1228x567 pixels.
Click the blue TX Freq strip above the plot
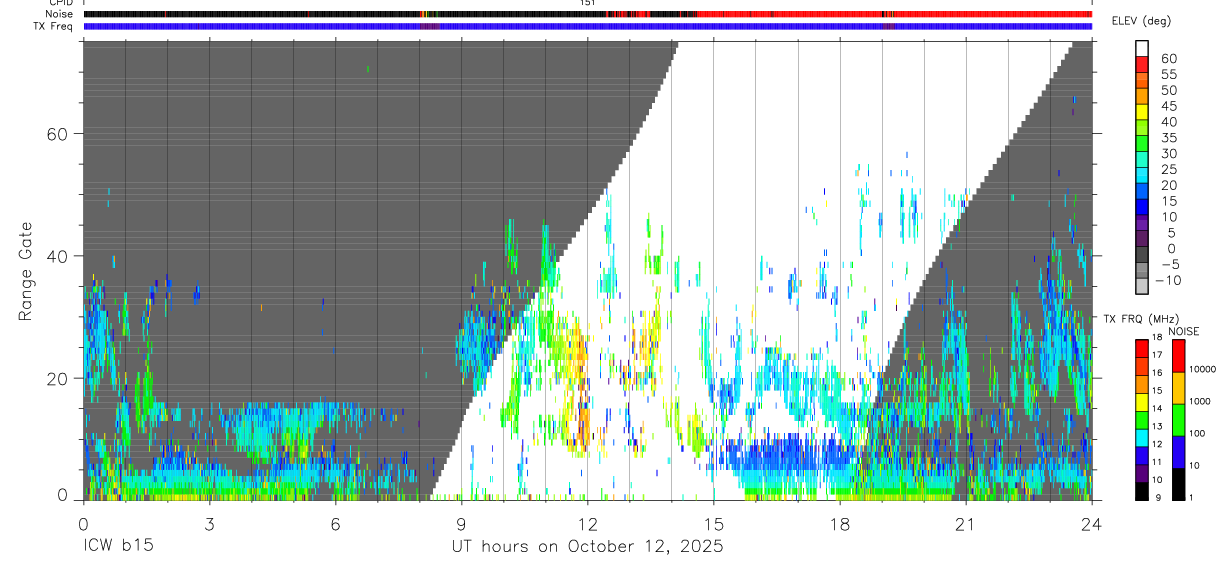pyautogui.click(x=588, y=26)
